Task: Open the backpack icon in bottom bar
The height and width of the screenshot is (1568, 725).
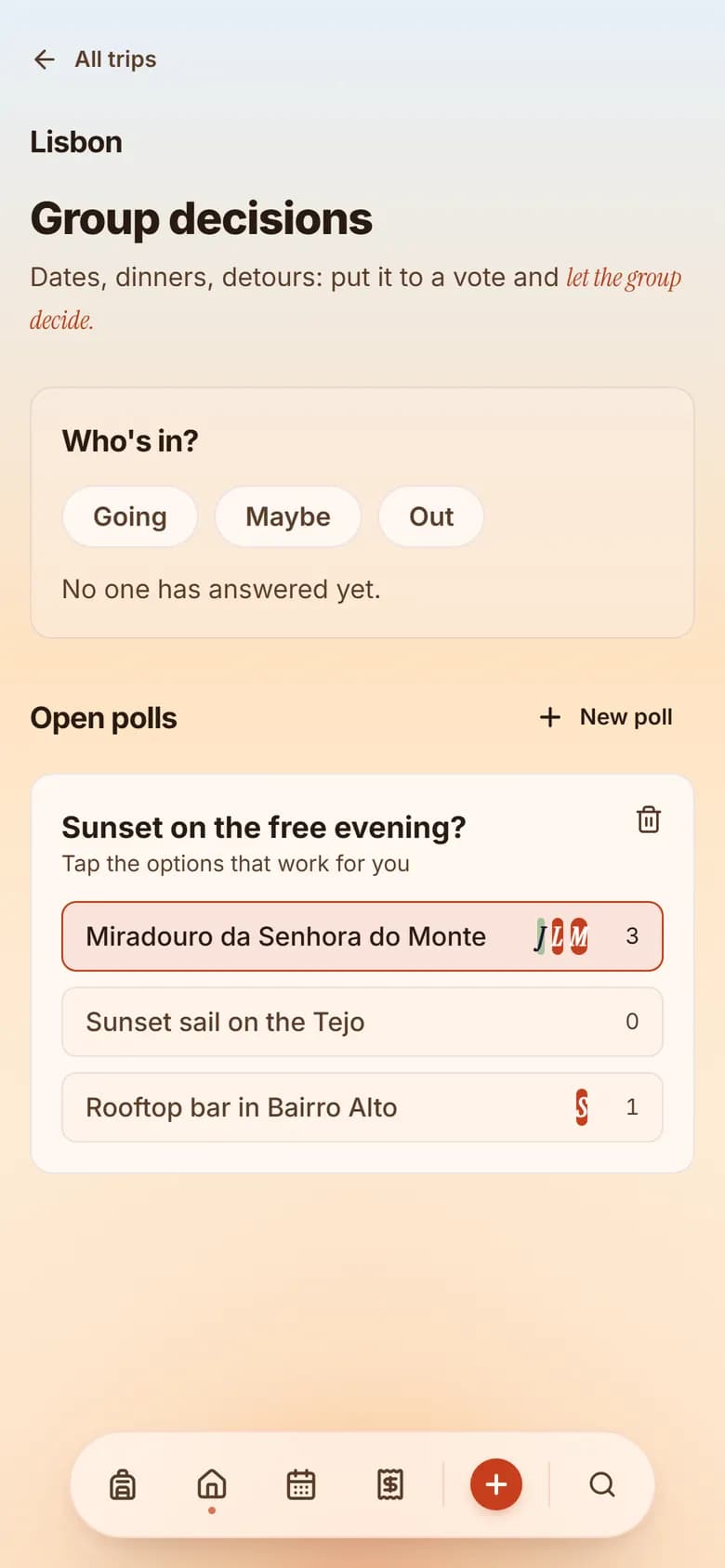Action: pyautogui.click(x=123, y=1484)
